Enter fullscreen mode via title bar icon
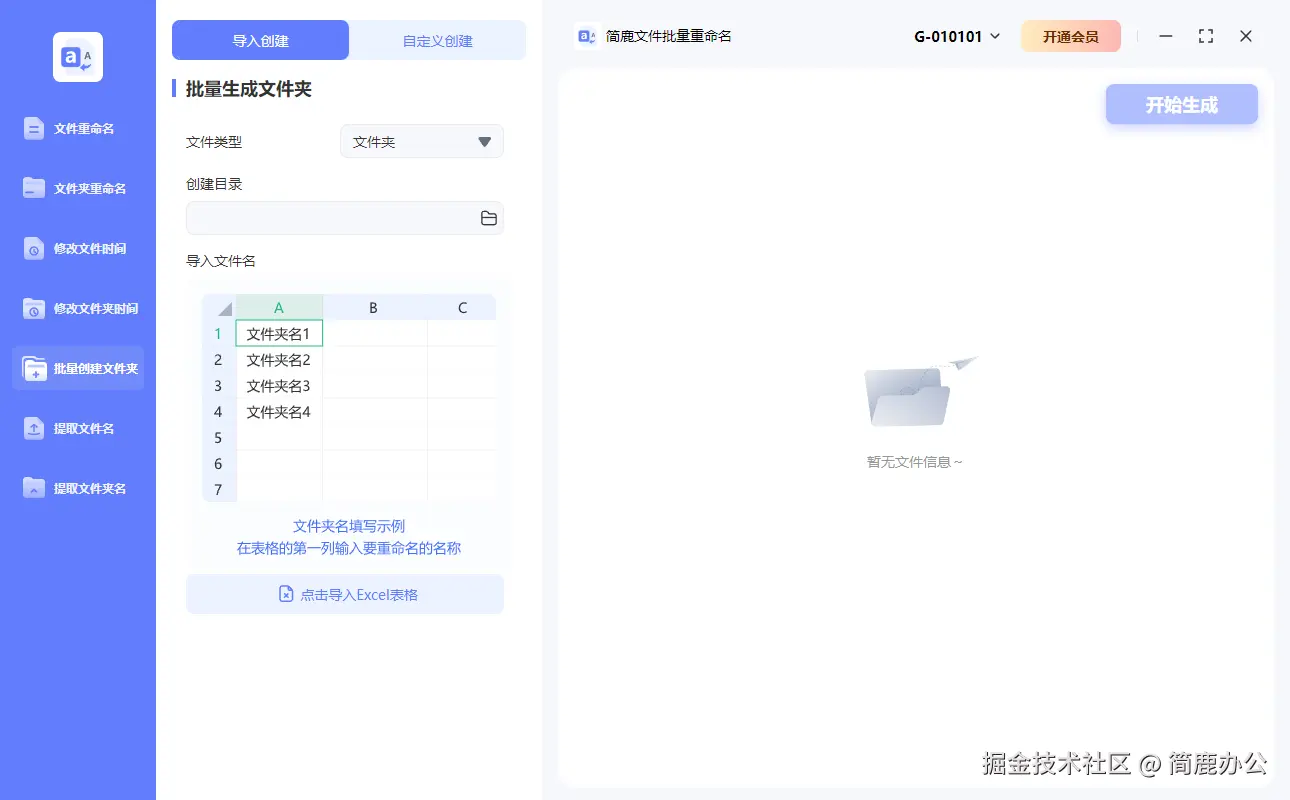 (1205, 35)
